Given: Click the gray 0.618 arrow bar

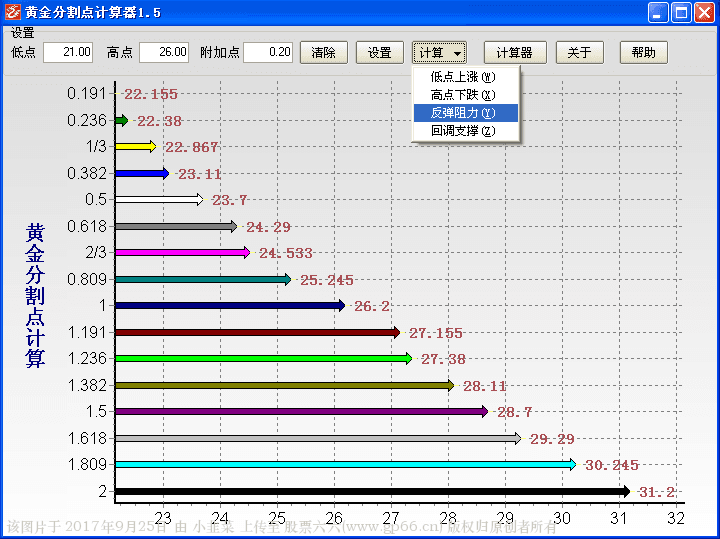Looking at the screenshot, I should pyautogui.click(x=176, y=226).
